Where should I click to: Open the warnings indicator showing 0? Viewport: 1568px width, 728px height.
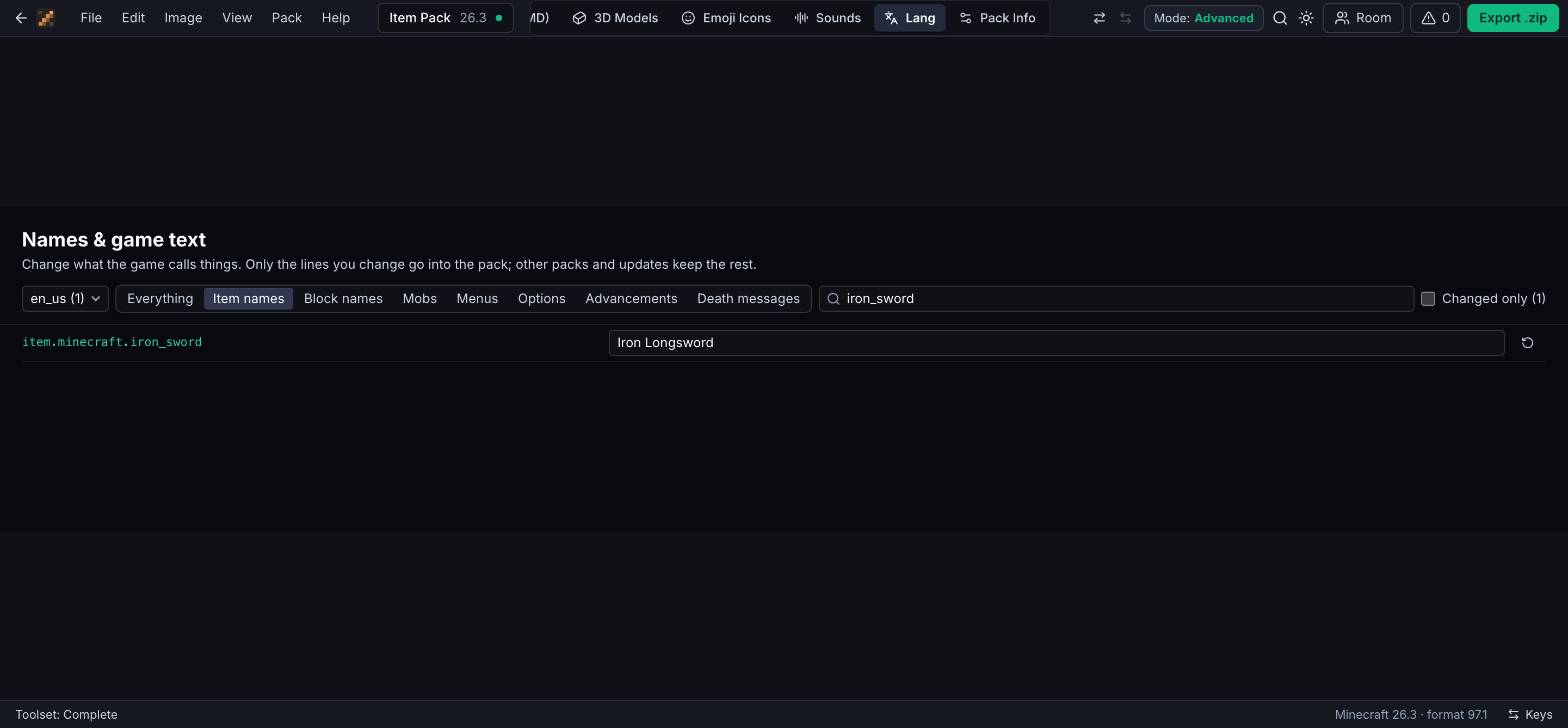(x=1435, y=18)
